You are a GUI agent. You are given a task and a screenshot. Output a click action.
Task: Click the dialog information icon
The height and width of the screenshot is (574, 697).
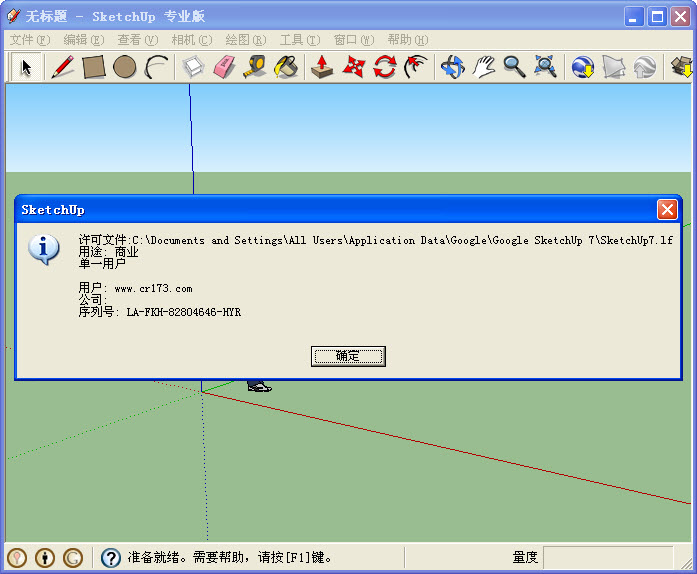pos(44,249)
